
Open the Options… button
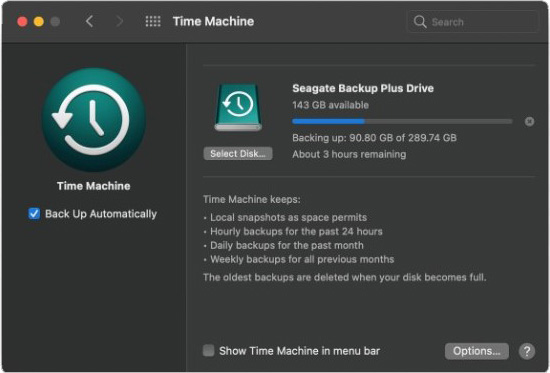(x=477, y=351)
